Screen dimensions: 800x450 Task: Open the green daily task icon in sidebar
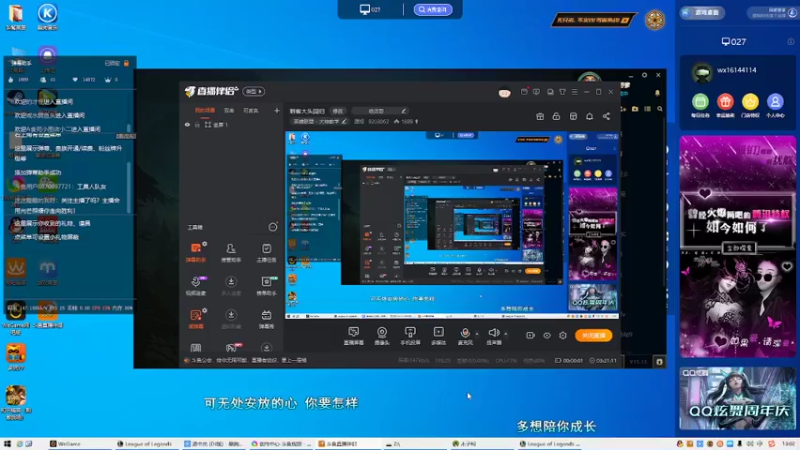click(700, 102)
